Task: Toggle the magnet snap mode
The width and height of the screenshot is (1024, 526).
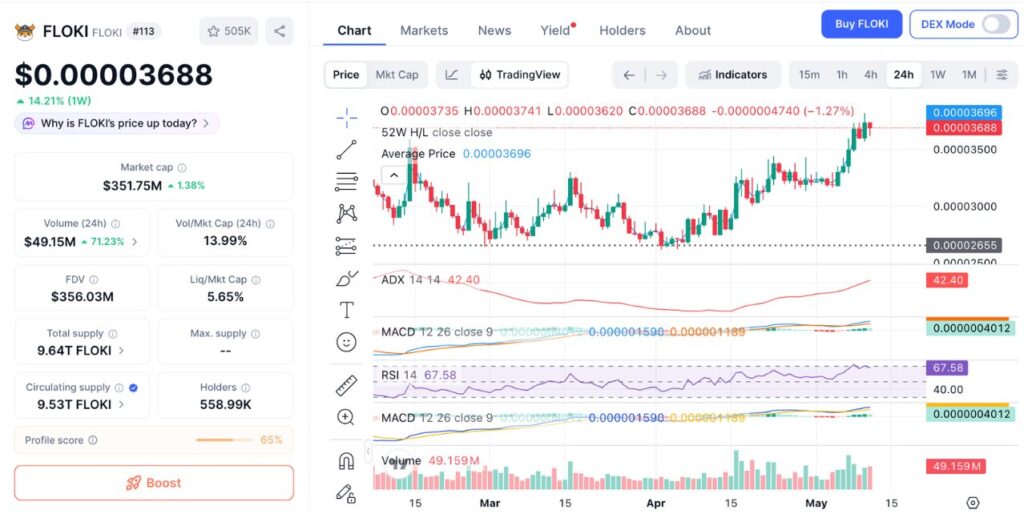Action: click(346, 461)
